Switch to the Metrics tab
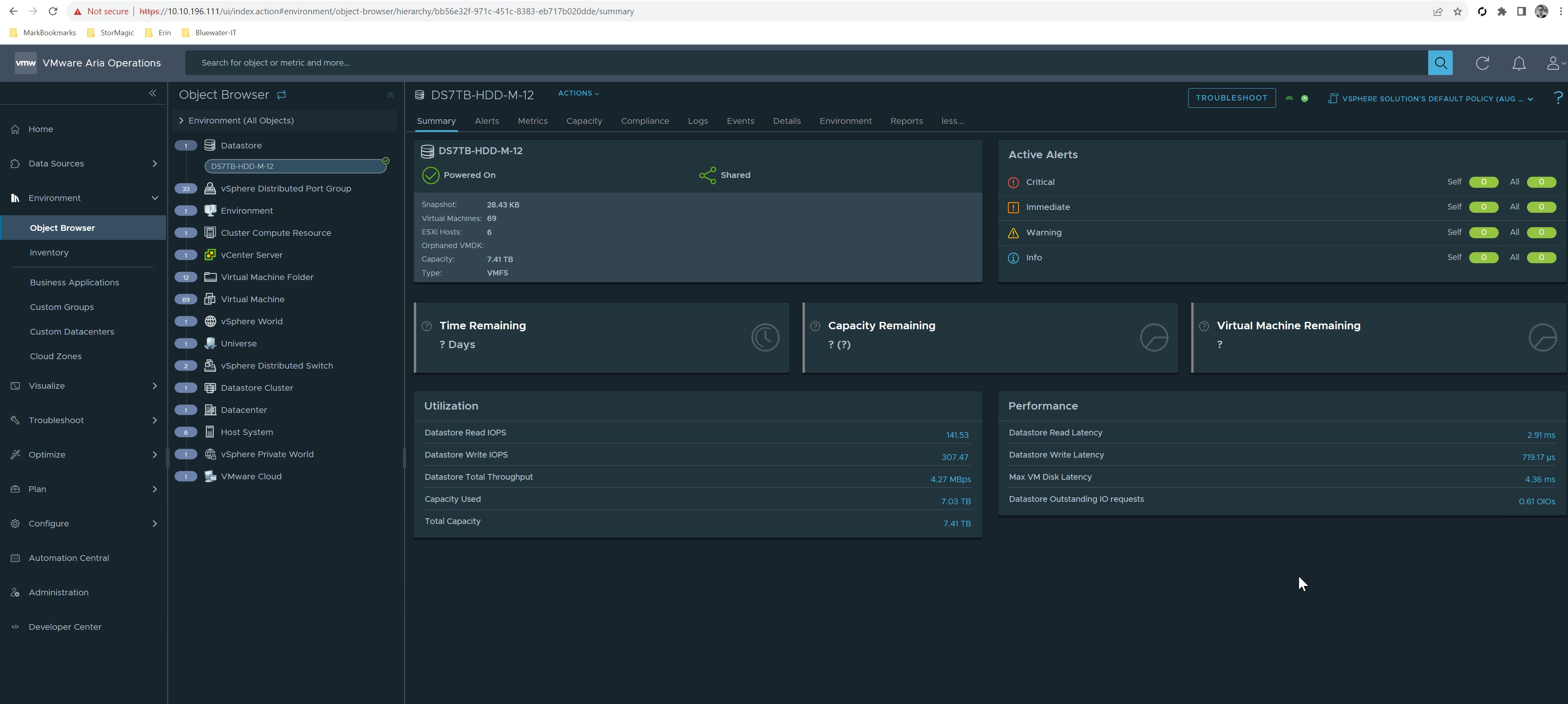This screenshot has width=1568, height=704. (532, 121)
